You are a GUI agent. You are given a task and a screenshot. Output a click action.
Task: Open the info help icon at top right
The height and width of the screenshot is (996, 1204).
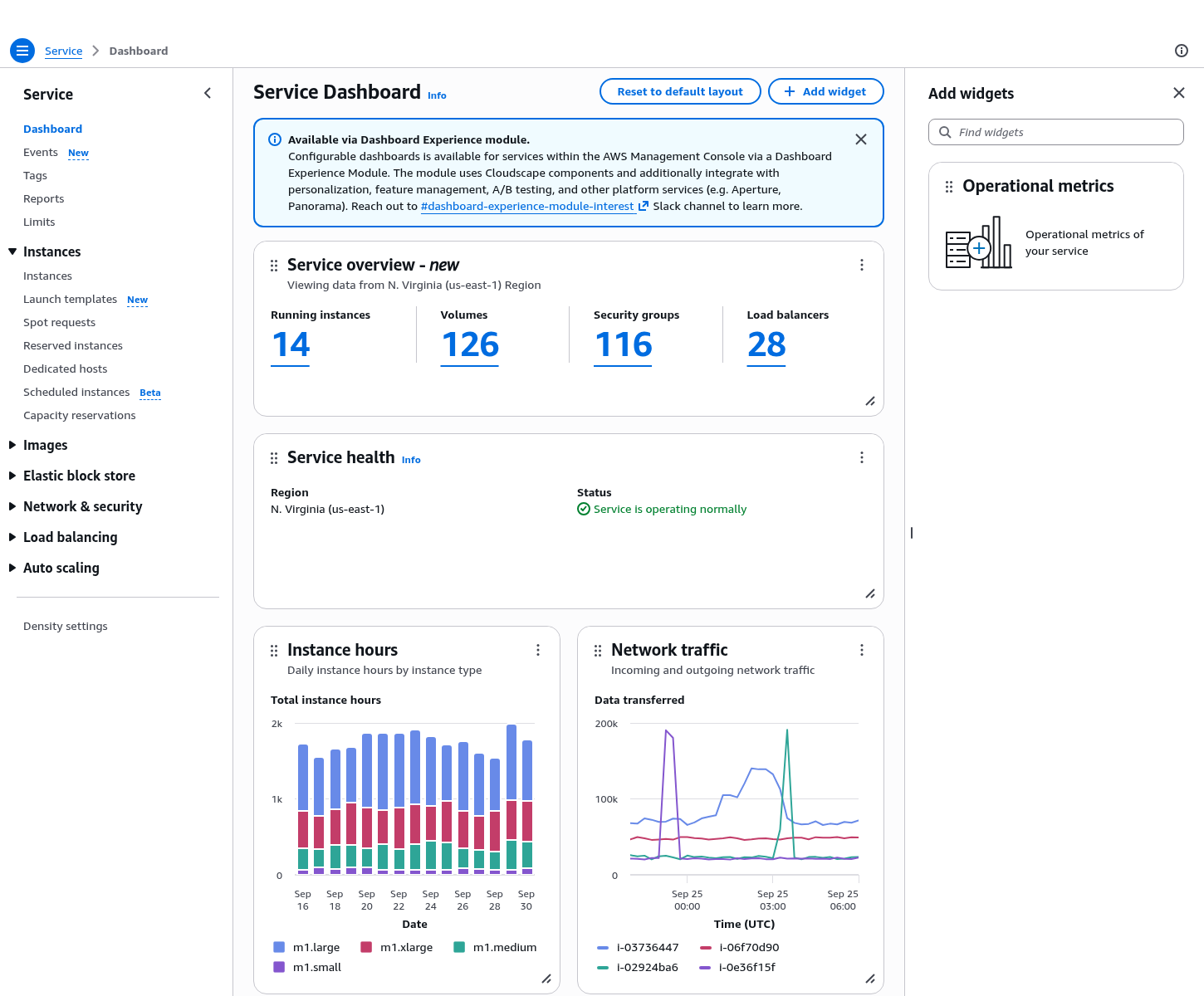[1182, 51]
